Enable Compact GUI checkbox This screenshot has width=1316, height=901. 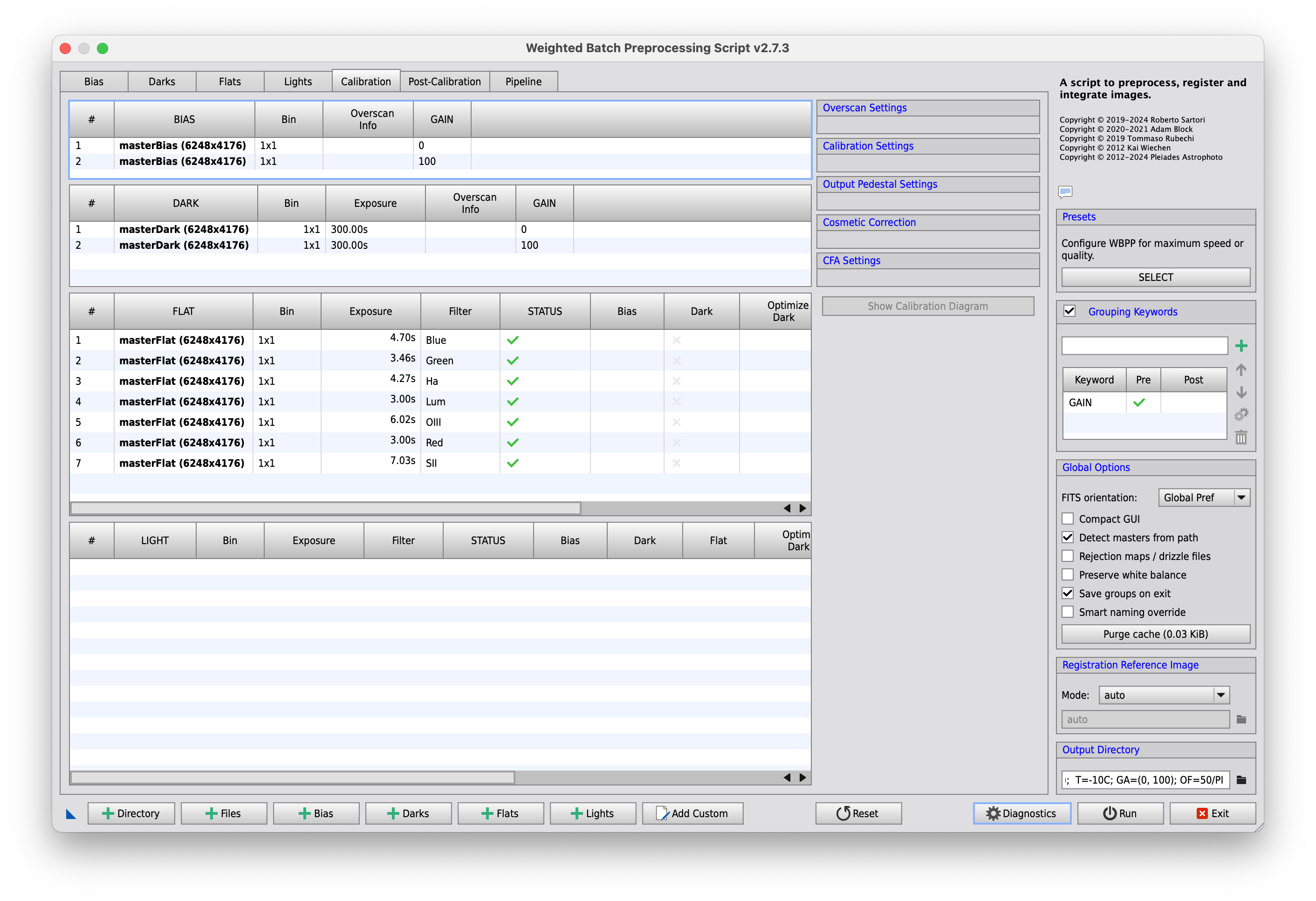(x=1068, y=519)
